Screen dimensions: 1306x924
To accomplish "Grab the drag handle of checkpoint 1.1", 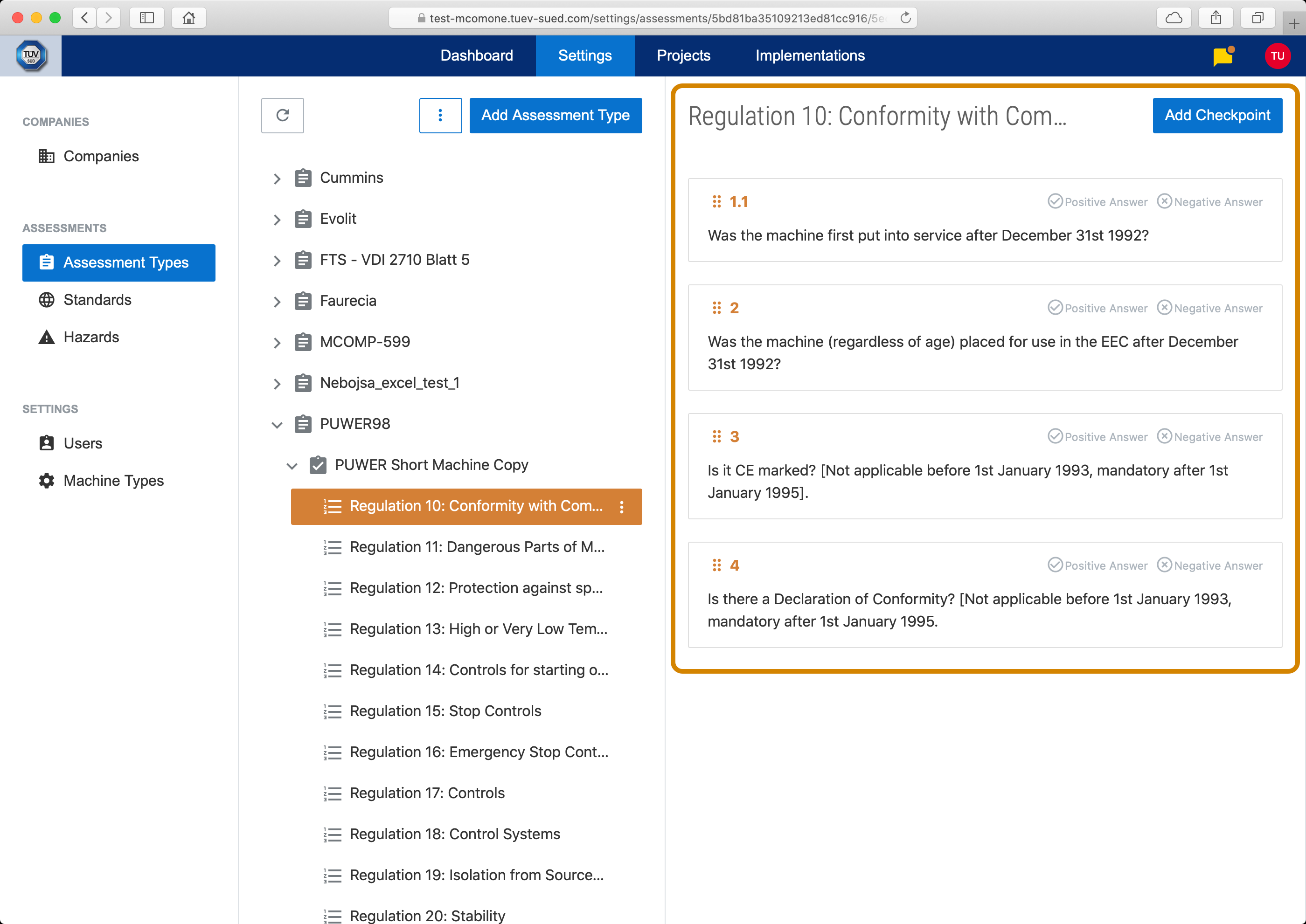I will 716,201.
